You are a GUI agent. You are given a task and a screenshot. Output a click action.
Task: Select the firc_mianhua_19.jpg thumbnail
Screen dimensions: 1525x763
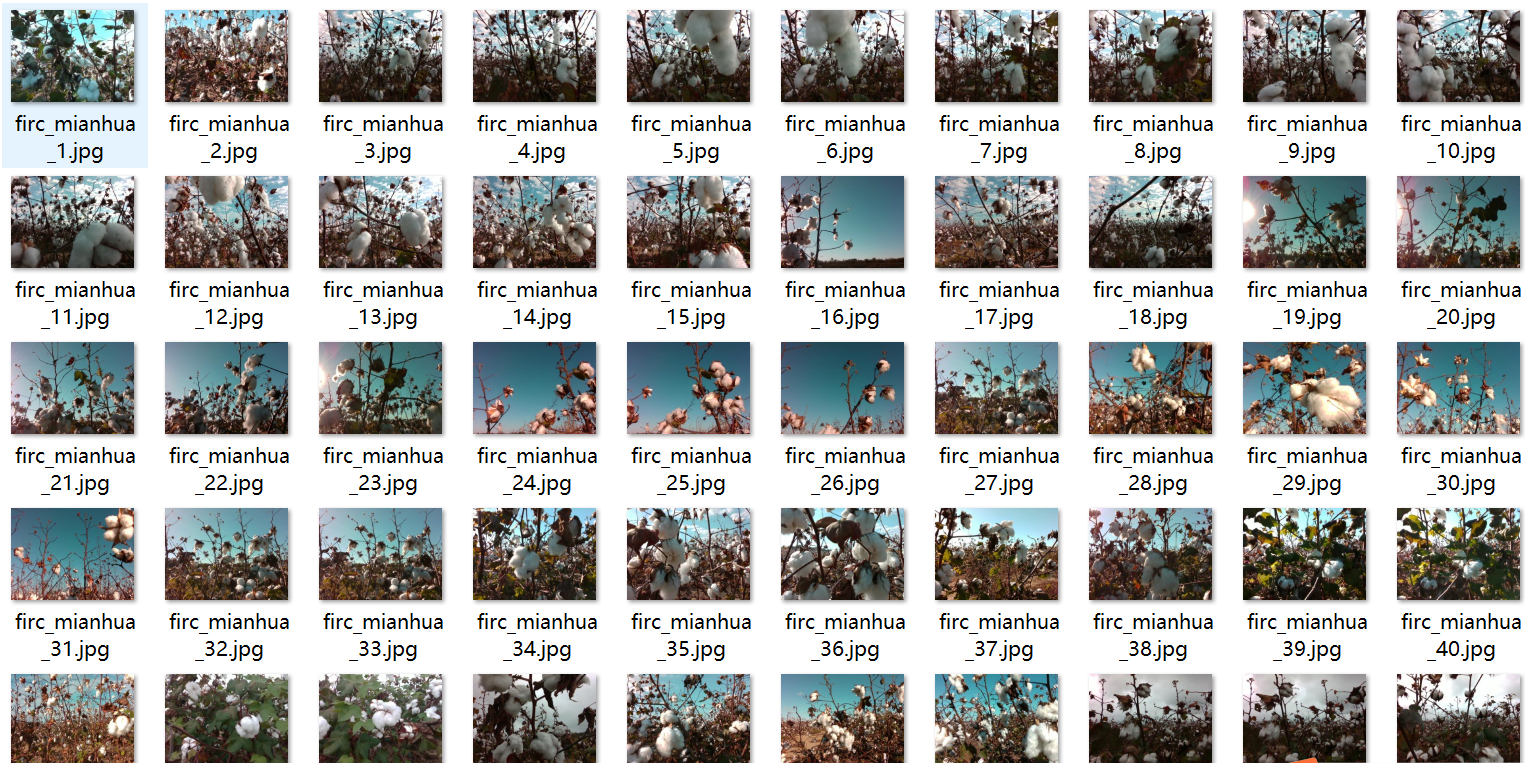1305,222
